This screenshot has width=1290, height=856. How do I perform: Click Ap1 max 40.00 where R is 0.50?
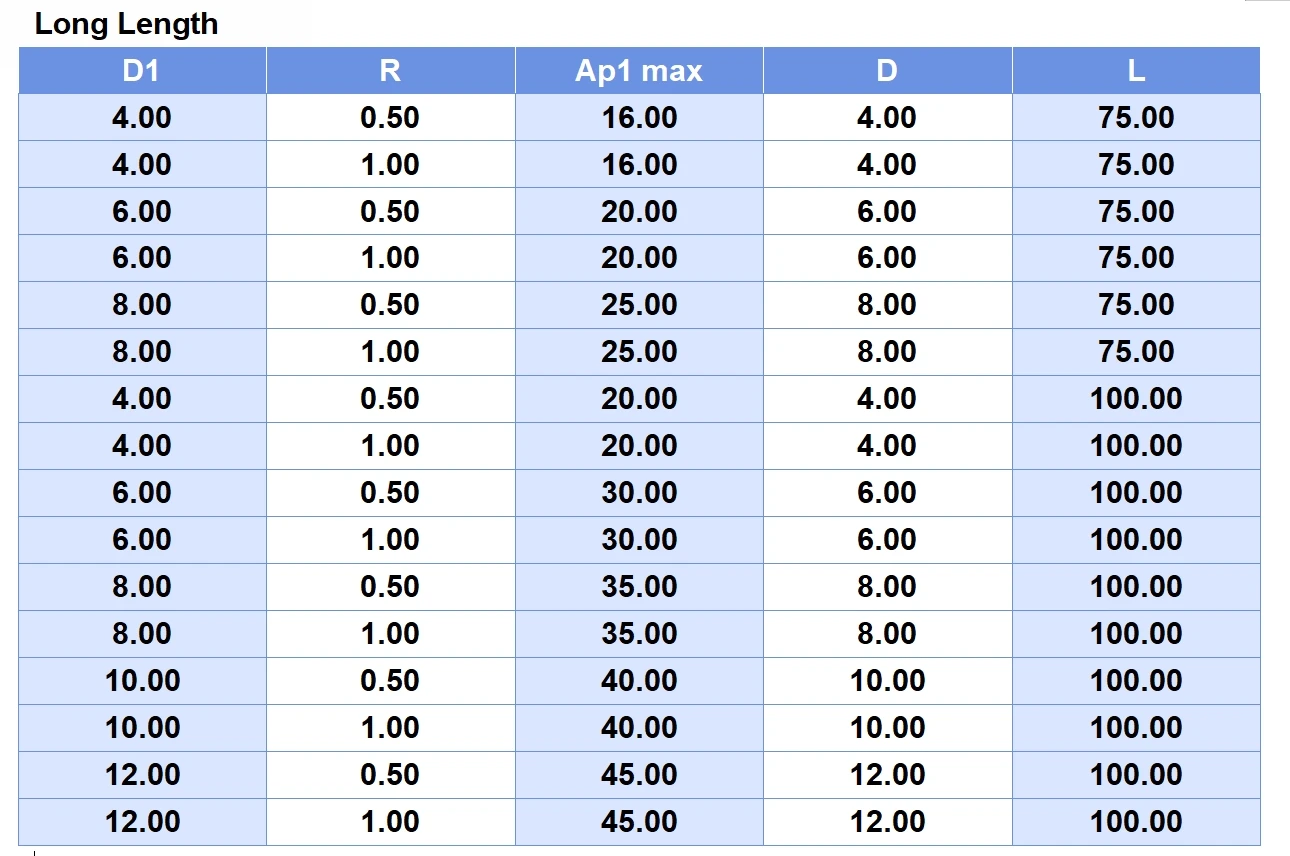point(639,681)
